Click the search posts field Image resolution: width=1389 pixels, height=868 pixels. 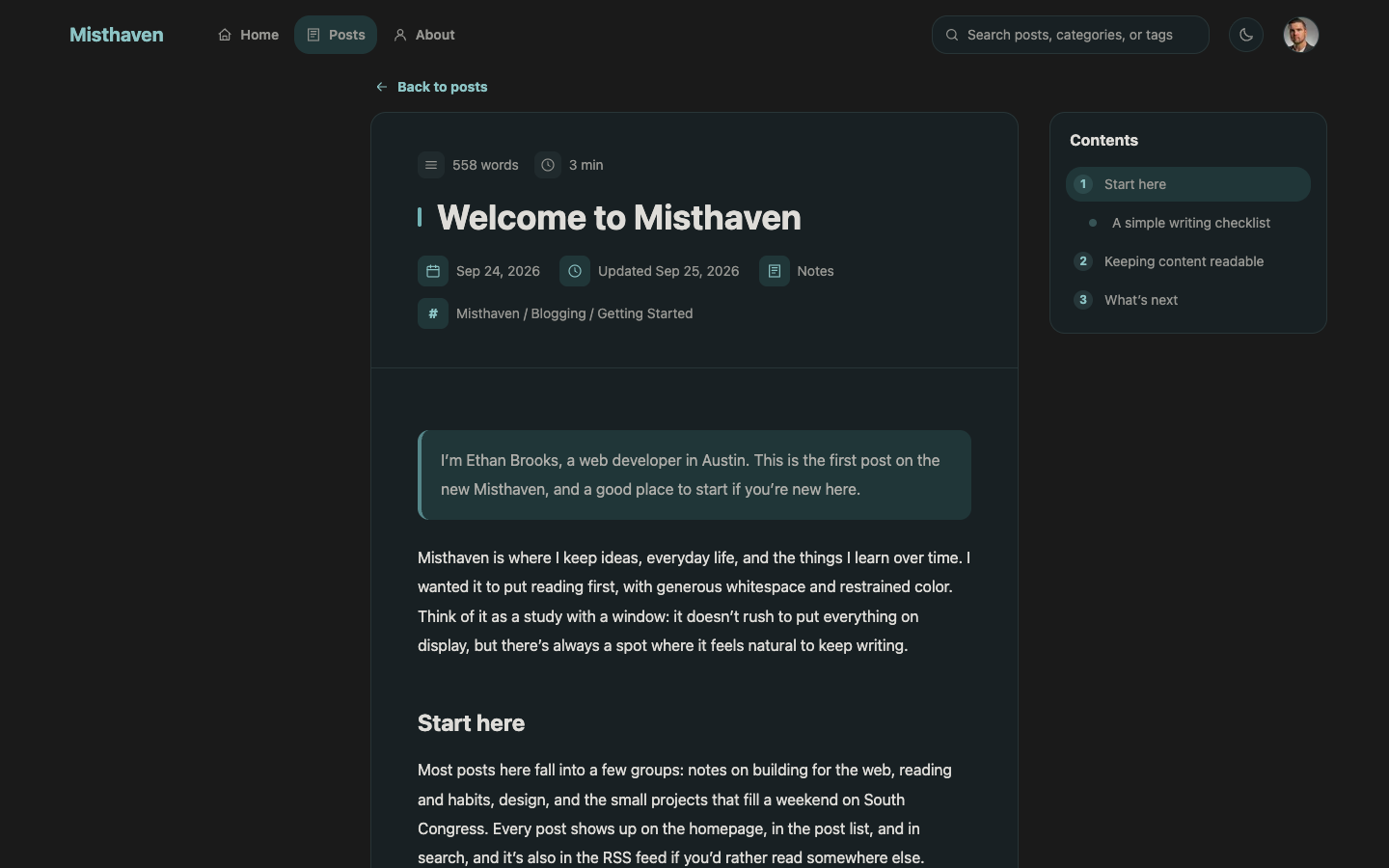[1071, 35]
